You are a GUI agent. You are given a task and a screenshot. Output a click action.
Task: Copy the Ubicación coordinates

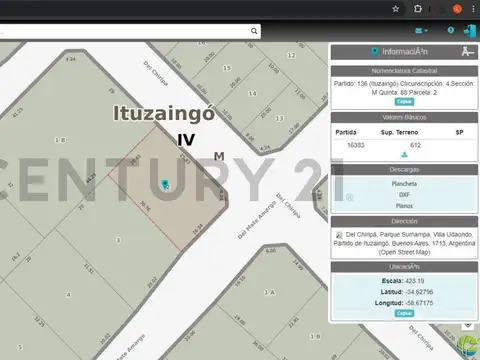(404, 313)
